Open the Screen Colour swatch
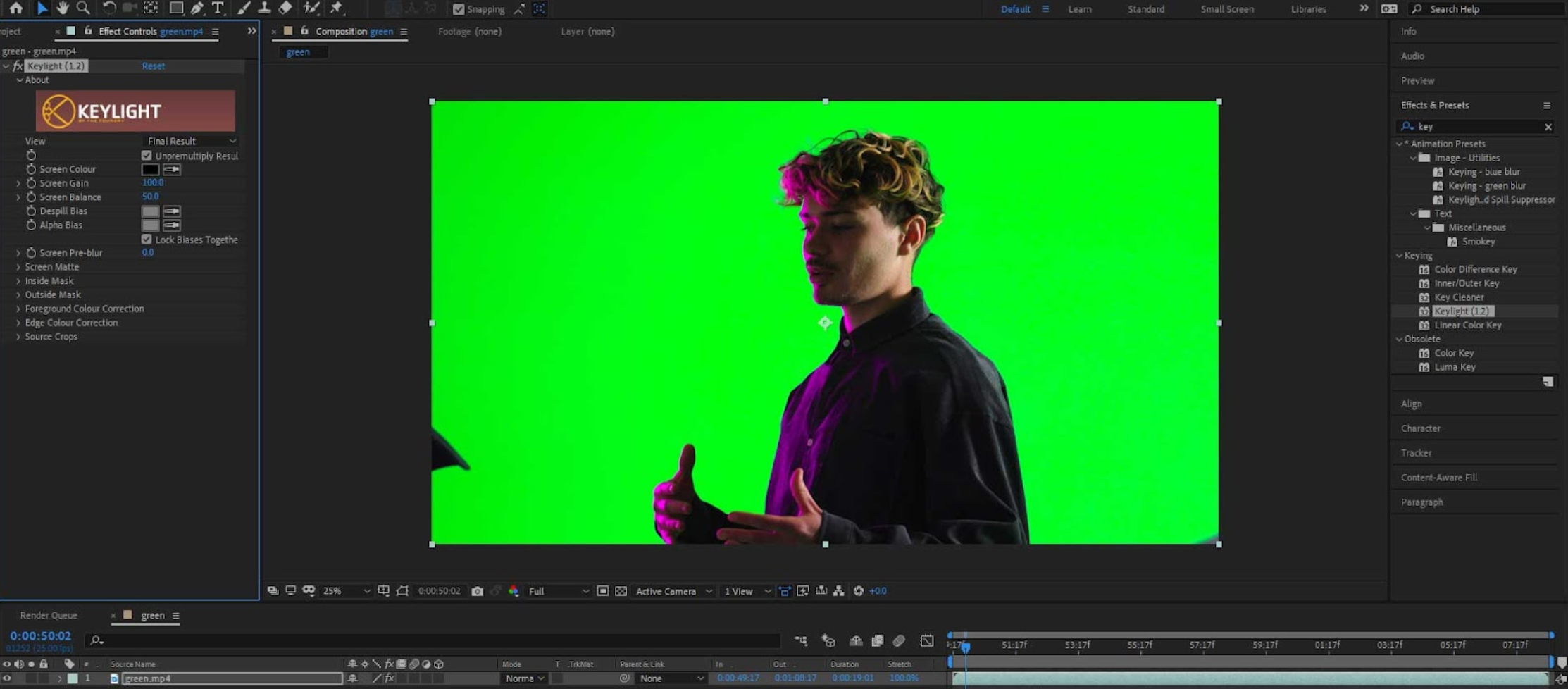Viewport: 1568px width, 689px height. coord(150,169)
